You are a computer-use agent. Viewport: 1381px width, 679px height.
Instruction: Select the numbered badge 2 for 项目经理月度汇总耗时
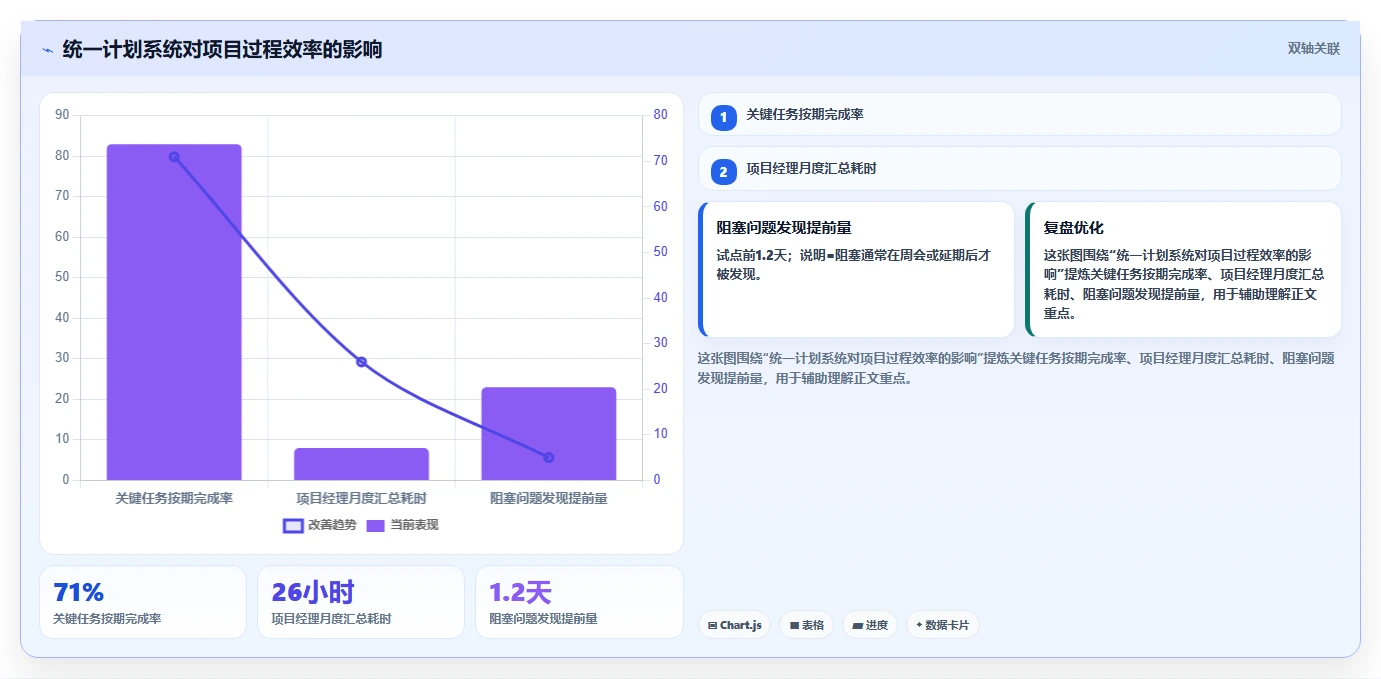(723, 170)
